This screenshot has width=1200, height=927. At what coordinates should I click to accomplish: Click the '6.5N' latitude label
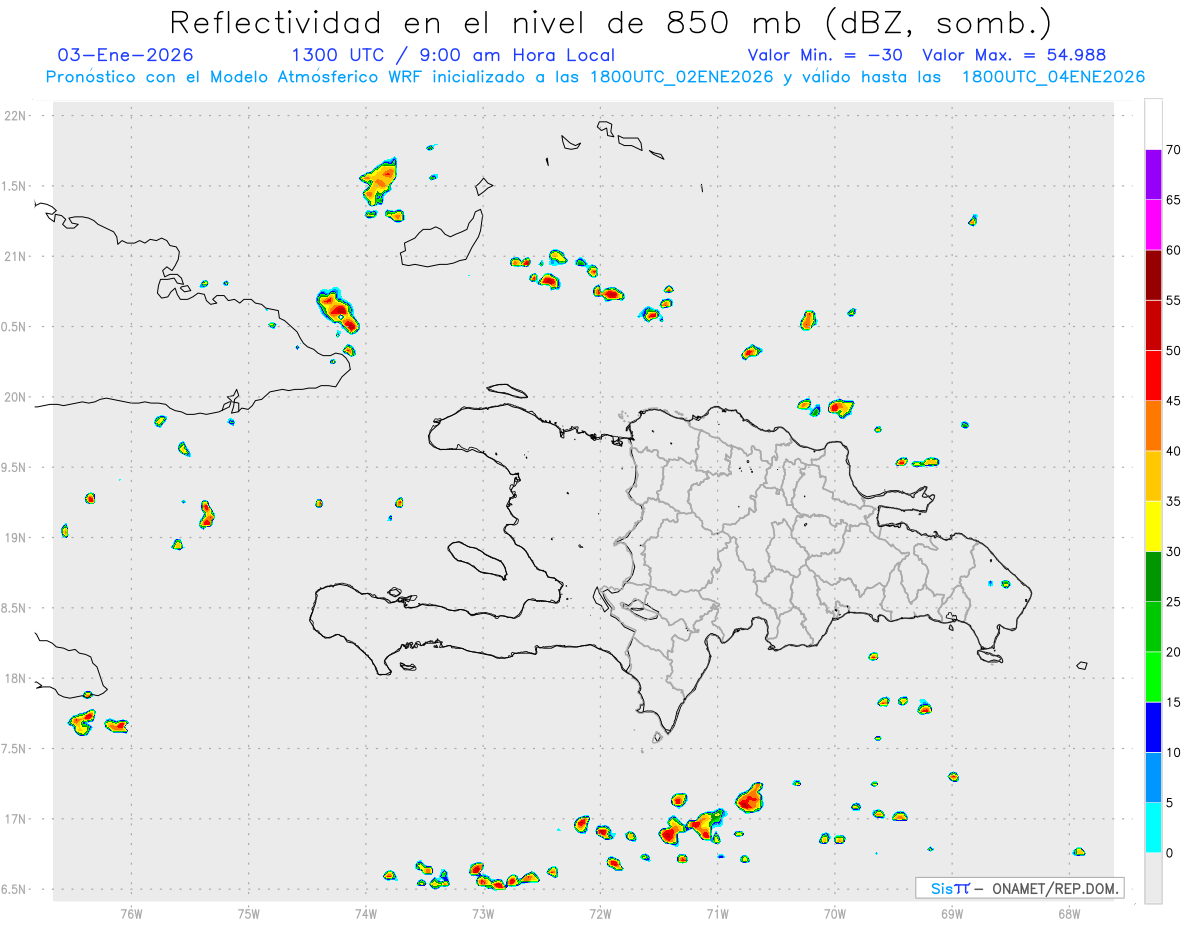pos(15,889)
